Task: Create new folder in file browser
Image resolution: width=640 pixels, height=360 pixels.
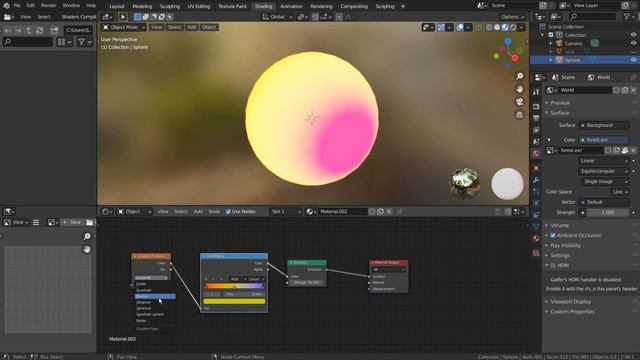Action: pos(54,30)
